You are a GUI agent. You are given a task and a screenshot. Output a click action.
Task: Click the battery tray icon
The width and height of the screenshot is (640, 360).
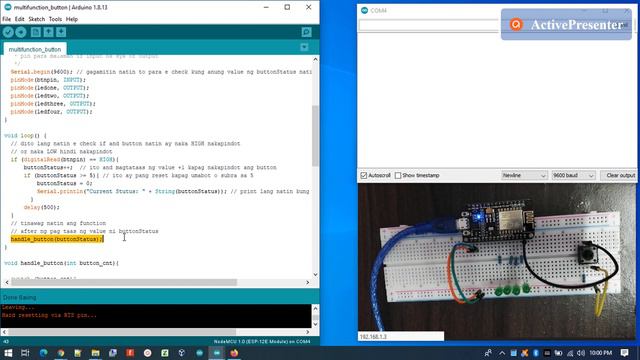point(558,353)
